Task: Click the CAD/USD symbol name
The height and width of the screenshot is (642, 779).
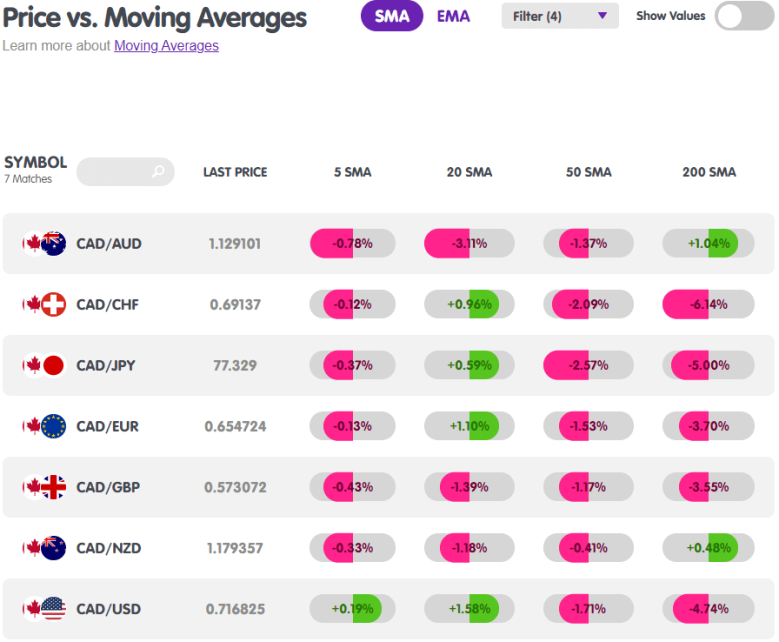Action: click(108, 609)
